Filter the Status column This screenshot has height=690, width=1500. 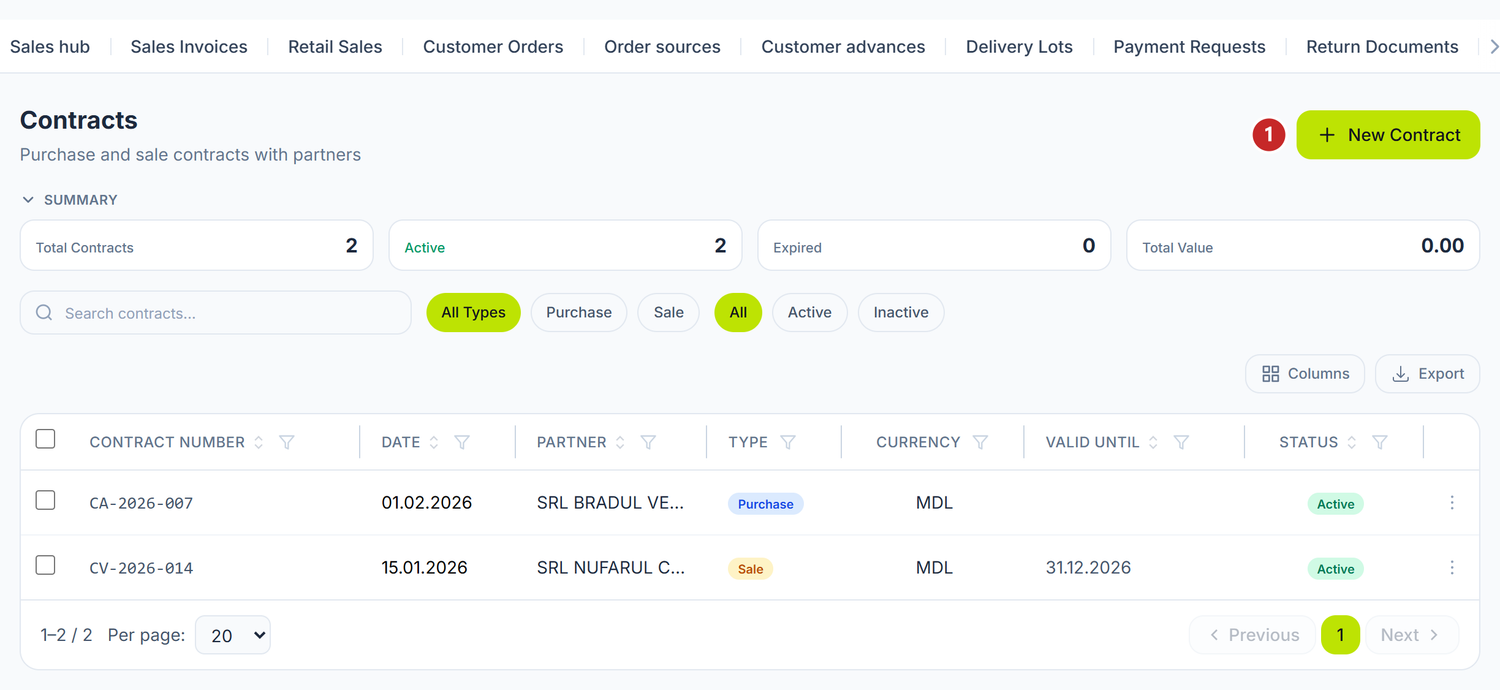(x=1380, y=442)
